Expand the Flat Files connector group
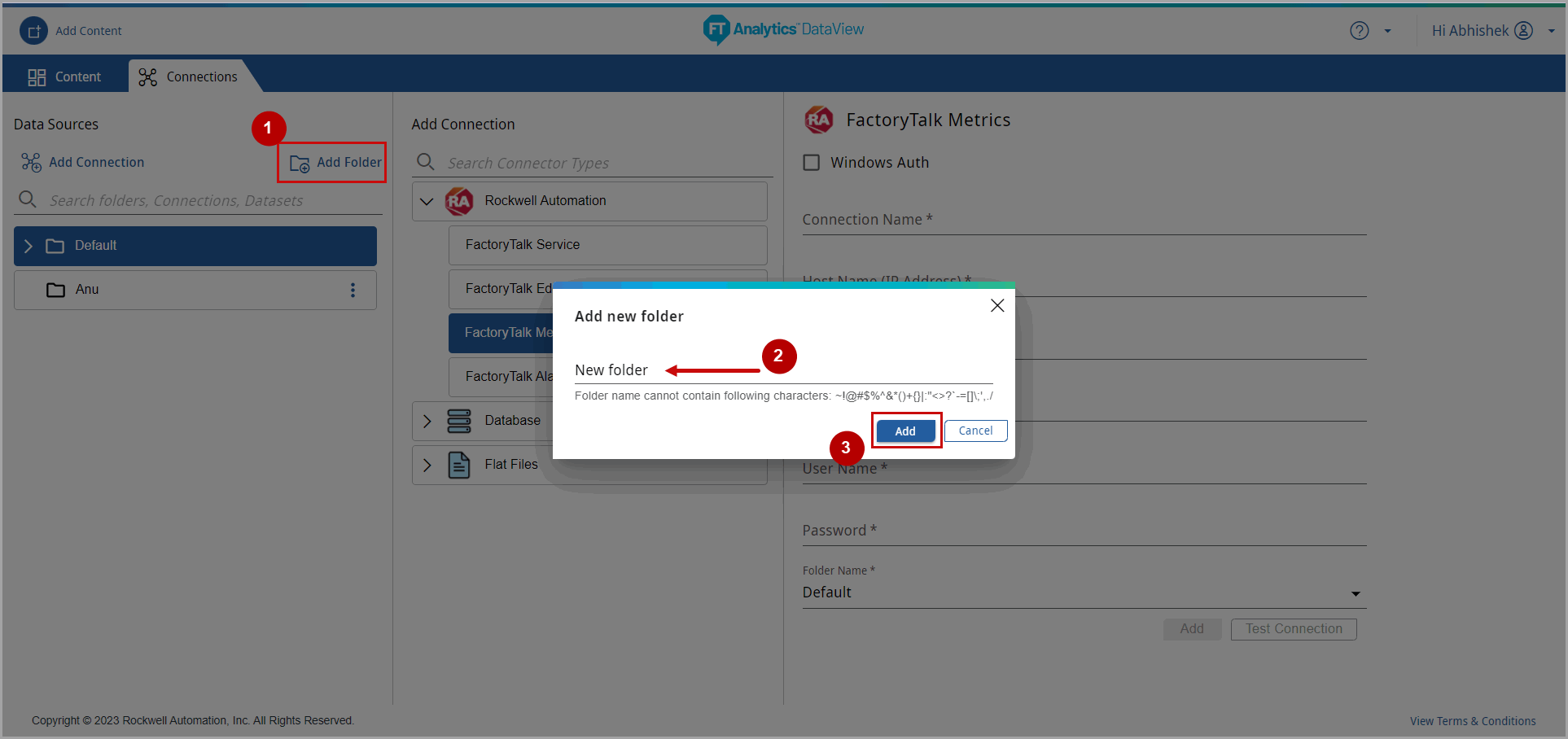The image size is (1568, 739). [x=427, y=465]
